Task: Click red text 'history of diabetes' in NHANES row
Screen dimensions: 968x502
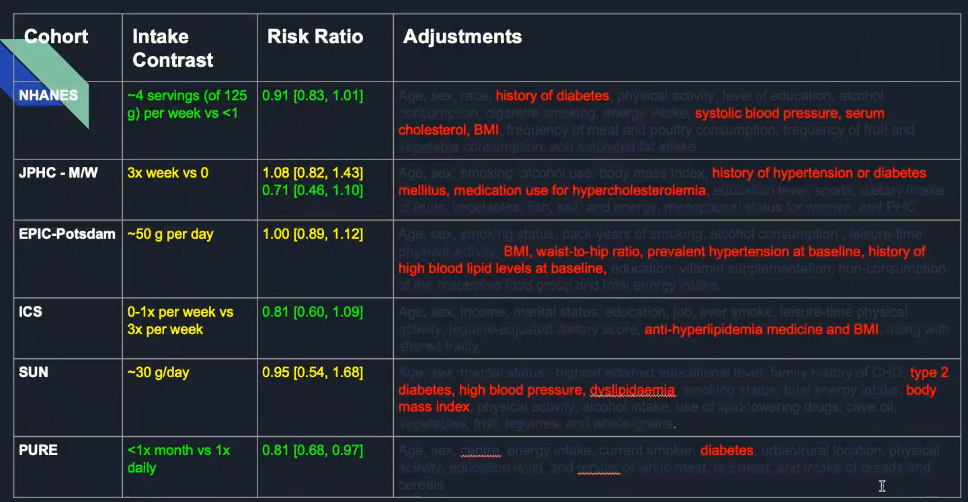Action: [x=552, y=96]
